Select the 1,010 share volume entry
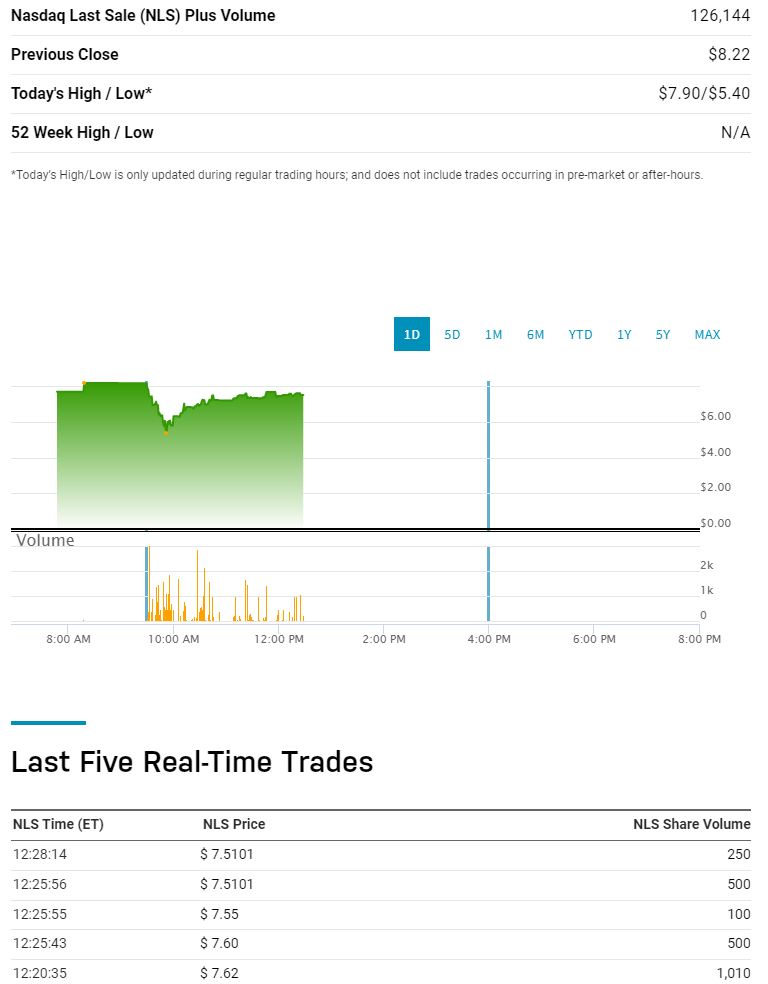Image resolution: width=768 pixels, height=984 pixels. click(x=733, y=972)
